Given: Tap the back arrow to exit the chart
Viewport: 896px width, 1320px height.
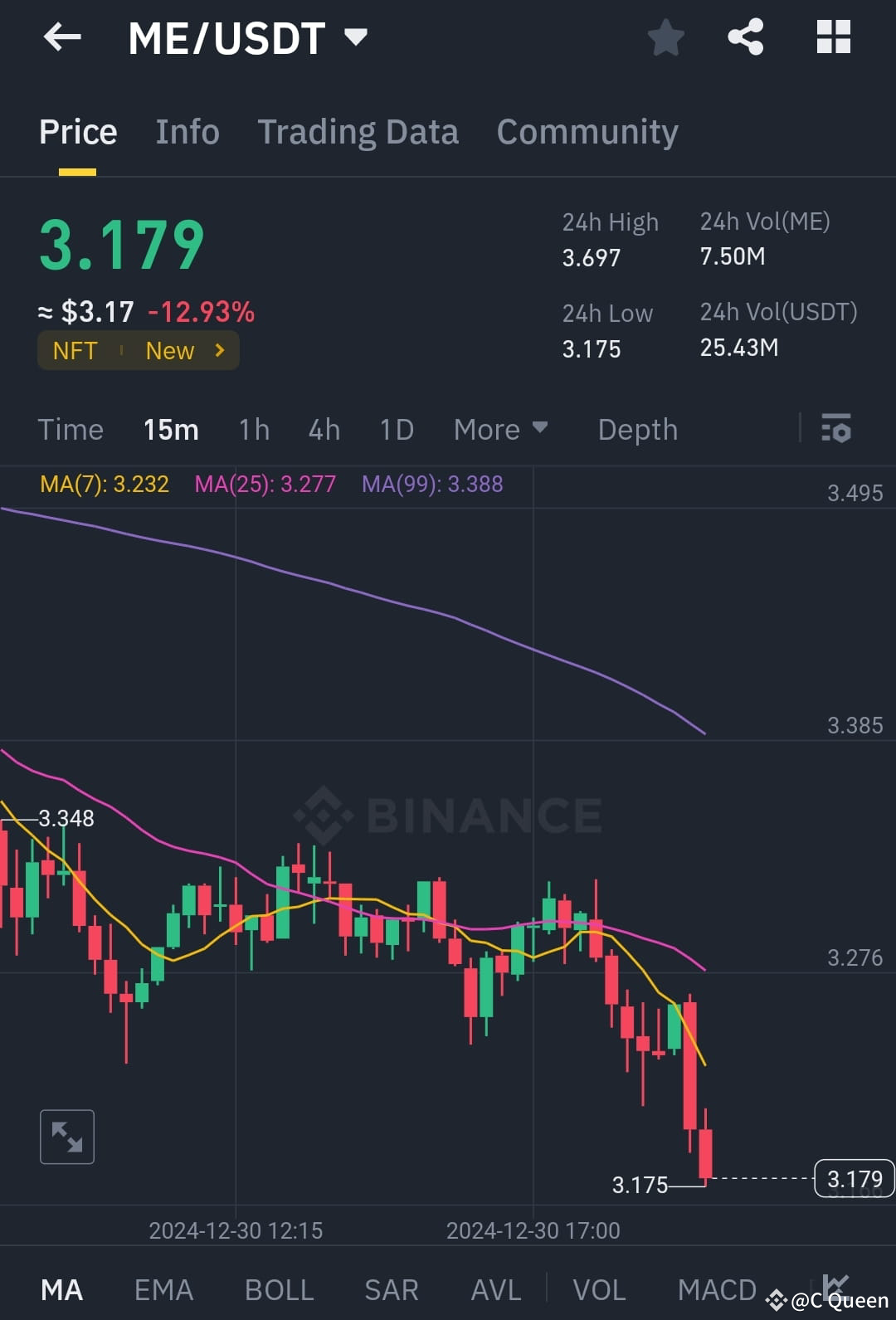Looking at the screenshot, I should tap(62, 37).
